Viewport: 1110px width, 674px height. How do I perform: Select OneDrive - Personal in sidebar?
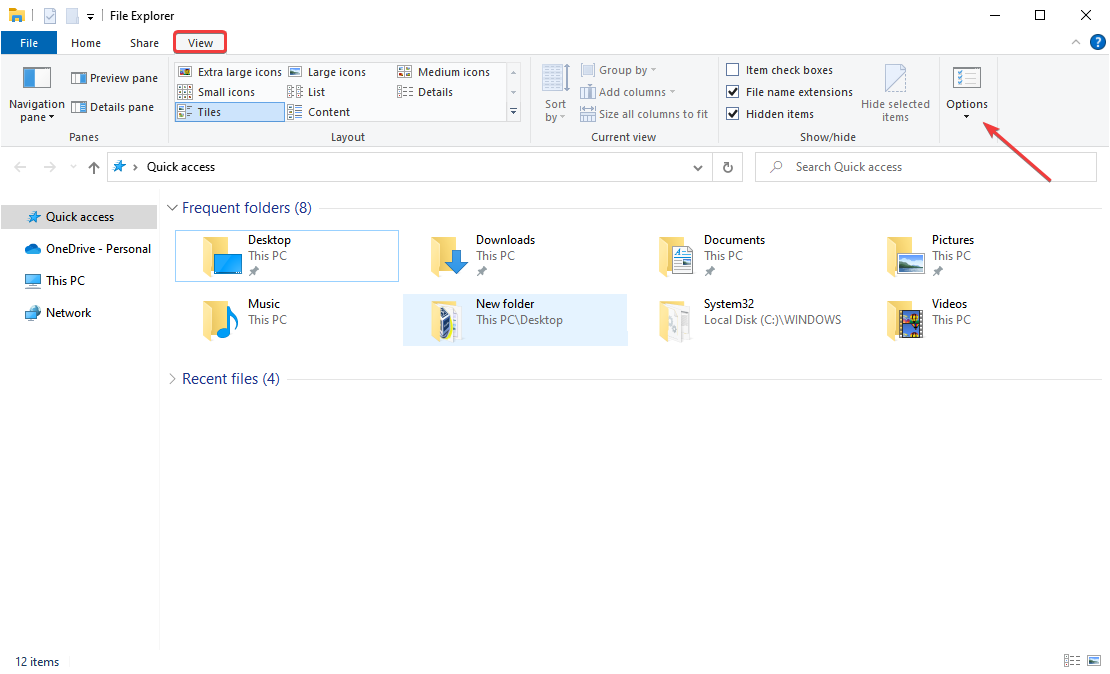pyautogui.click(x=88, y=249)
